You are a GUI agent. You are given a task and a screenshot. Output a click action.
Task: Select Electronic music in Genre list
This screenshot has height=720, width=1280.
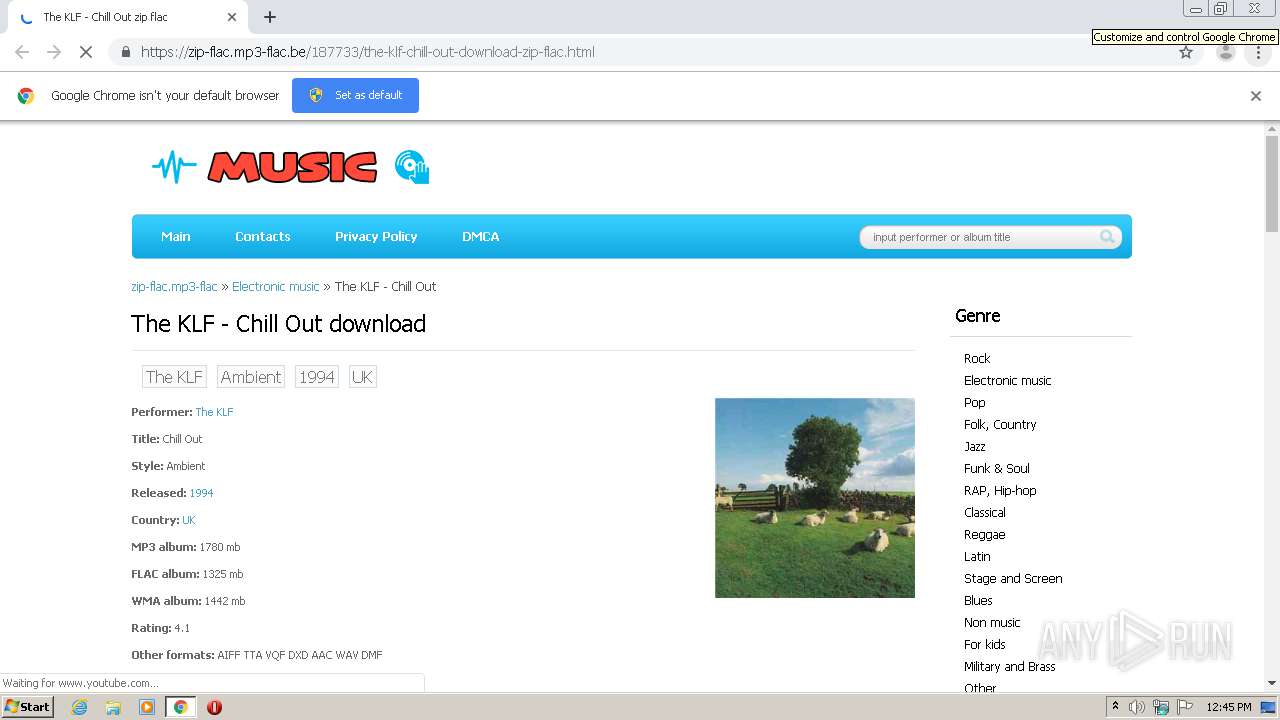pyautogui.click(x=1008, y=380)
